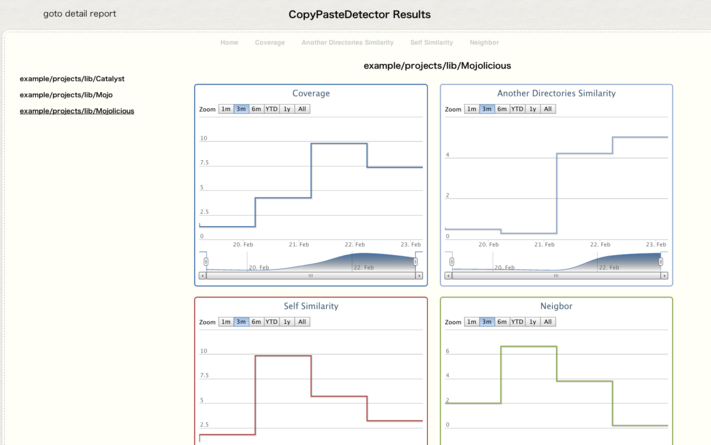Set Neigbor chart zoom to YTD
711x445 pixels.
point(517,322)
